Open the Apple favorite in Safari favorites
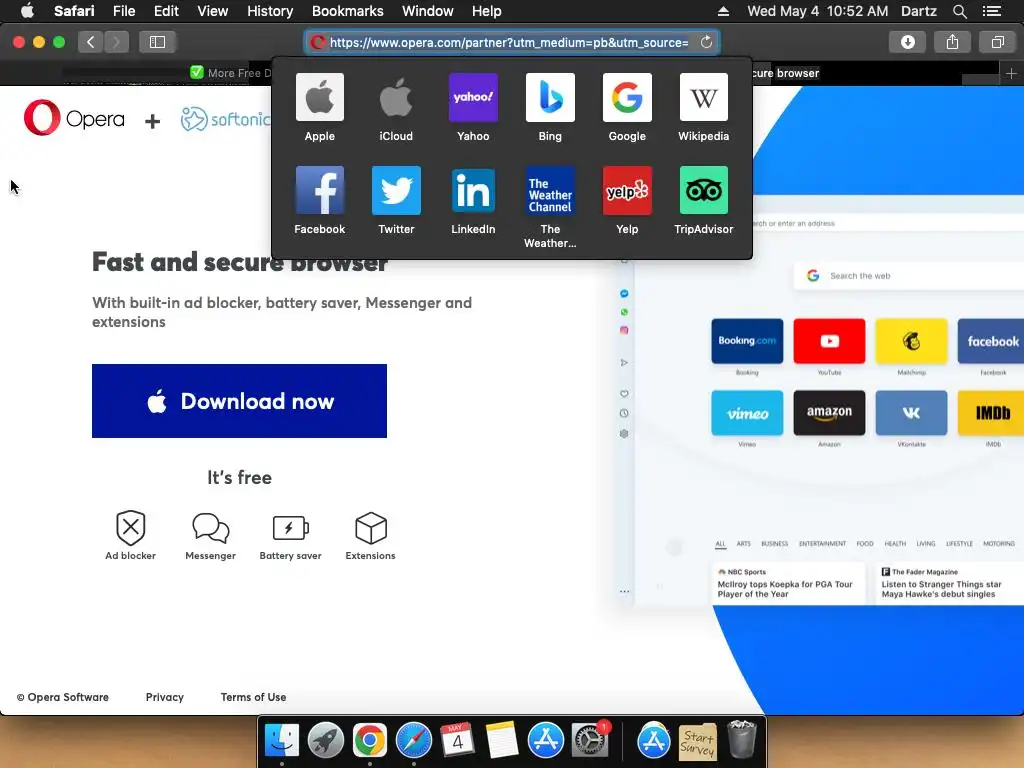The image size is (1024, 768). pyautogui.click(x=319, y=108)
